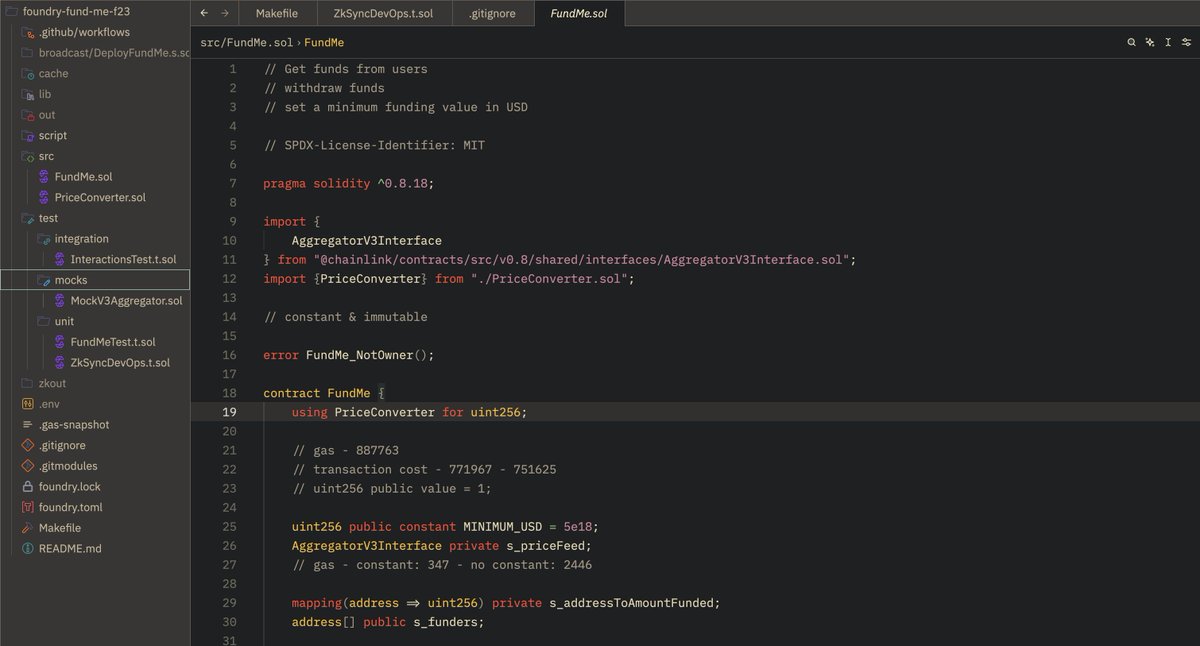Click "// transaction cost - 771967 - 751625" comment
The width and height of the screenshot is (1200, 646).
424,469
